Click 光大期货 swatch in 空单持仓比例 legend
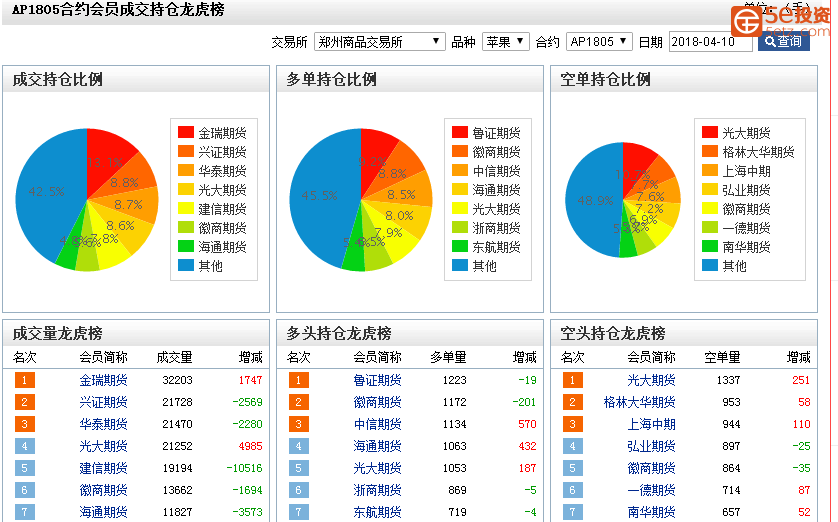838x522 pixels. [x=710, y=132]
